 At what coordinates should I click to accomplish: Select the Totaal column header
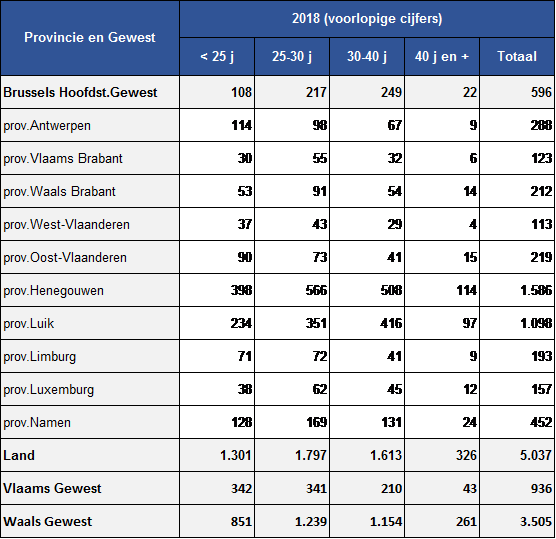pos(517,56)
